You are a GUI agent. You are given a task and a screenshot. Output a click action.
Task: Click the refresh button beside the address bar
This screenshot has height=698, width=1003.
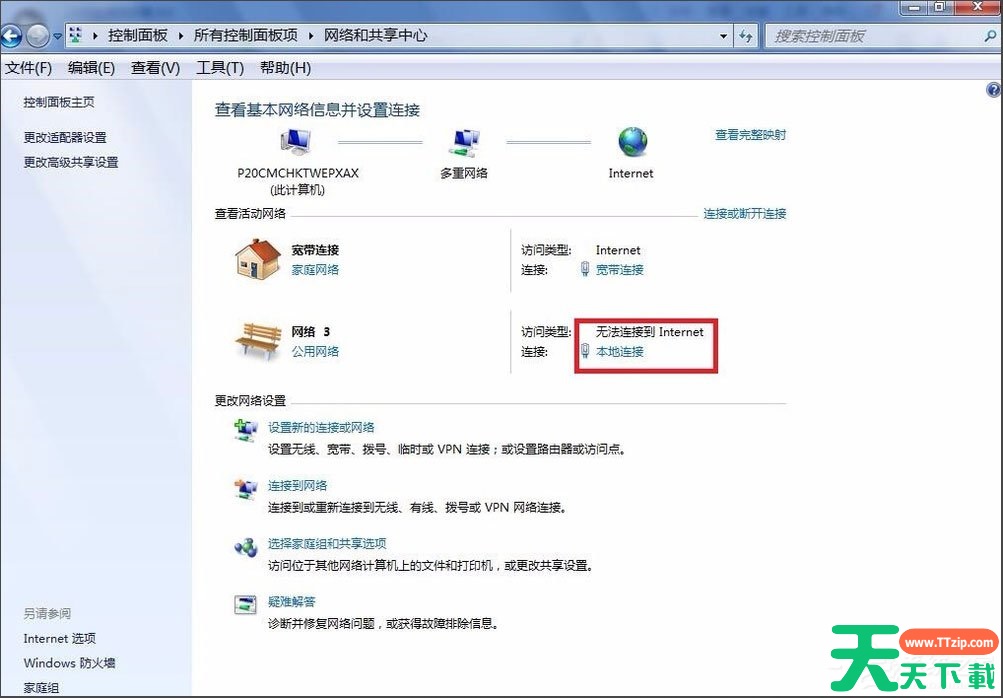746,36
